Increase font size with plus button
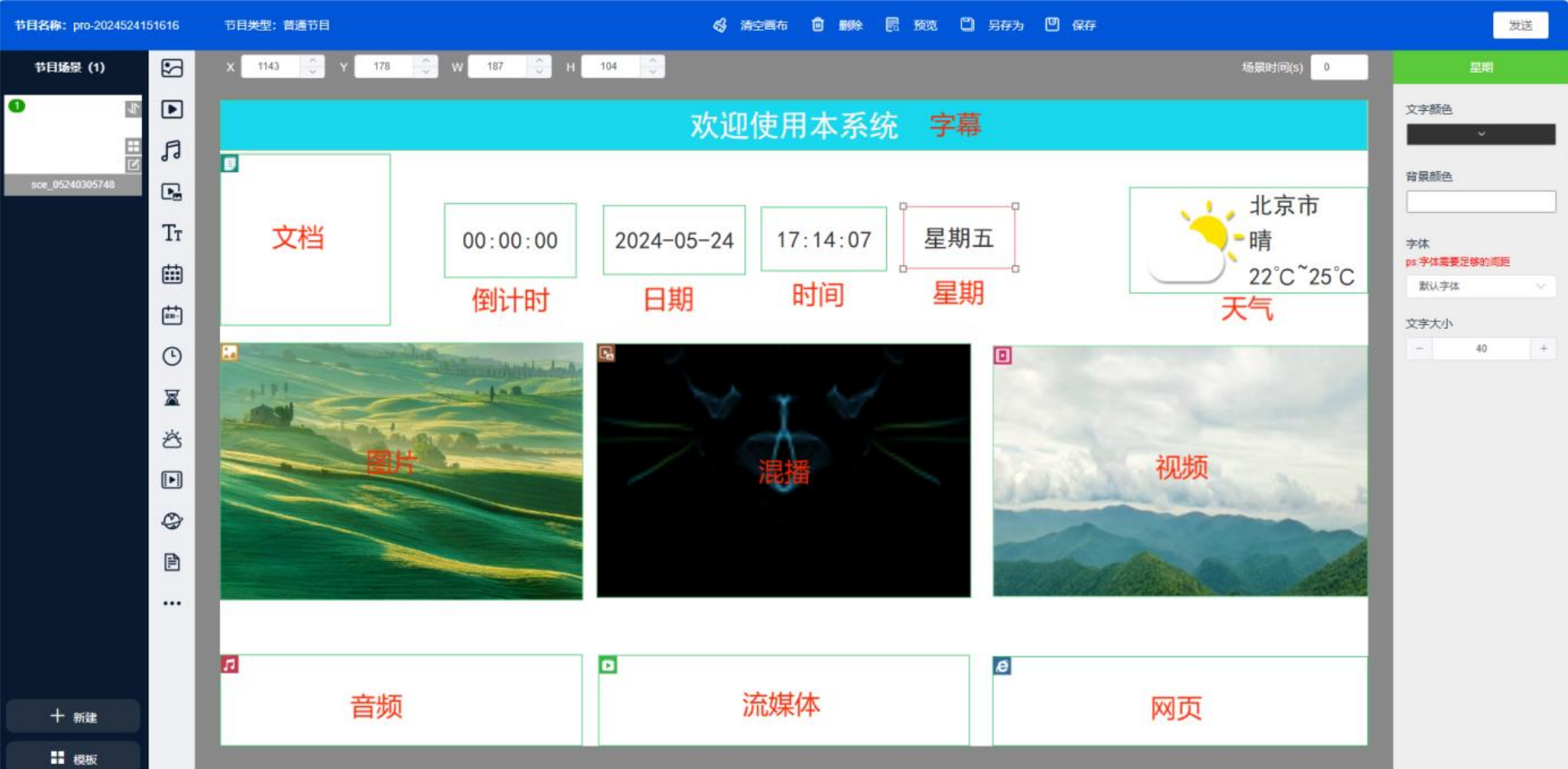Viewport: 1568px width, 769px height. pos(1543,348)
